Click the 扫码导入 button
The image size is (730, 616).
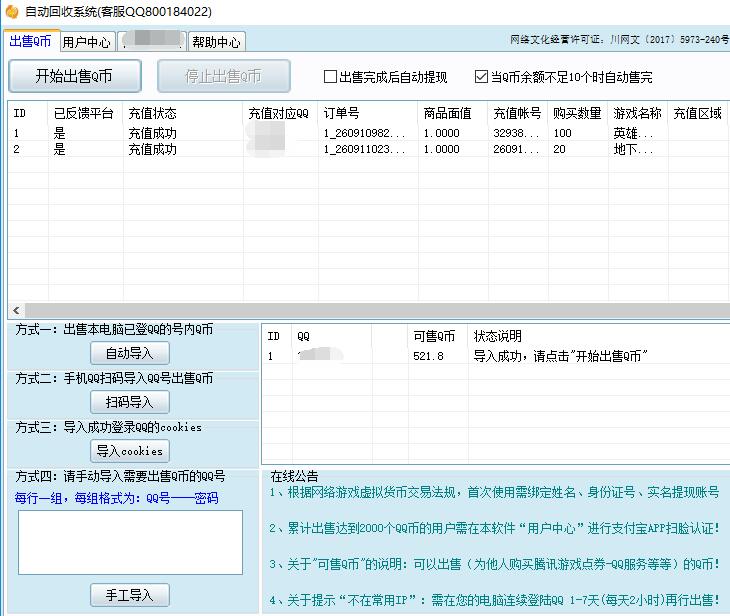click(x=129, y=402)
